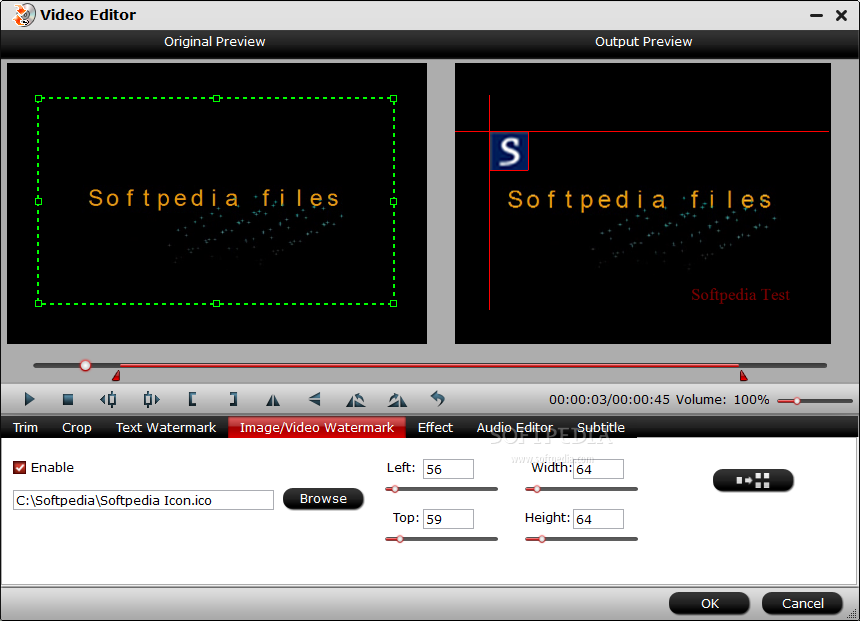Reset changes with the undo arrow icon
860x621 pixels.
(438, 399)
